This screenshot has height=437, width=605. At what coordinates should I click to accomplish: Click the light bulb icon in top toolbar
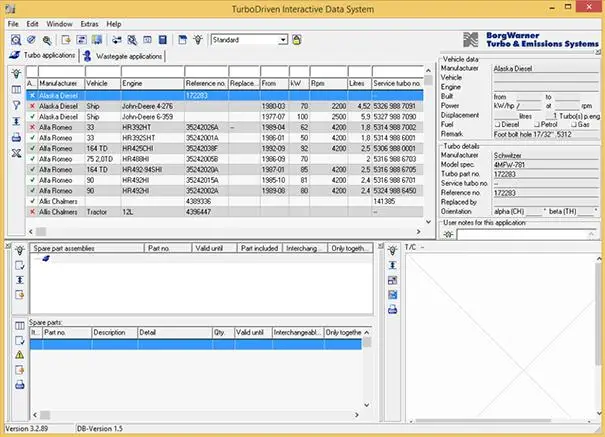199,40
